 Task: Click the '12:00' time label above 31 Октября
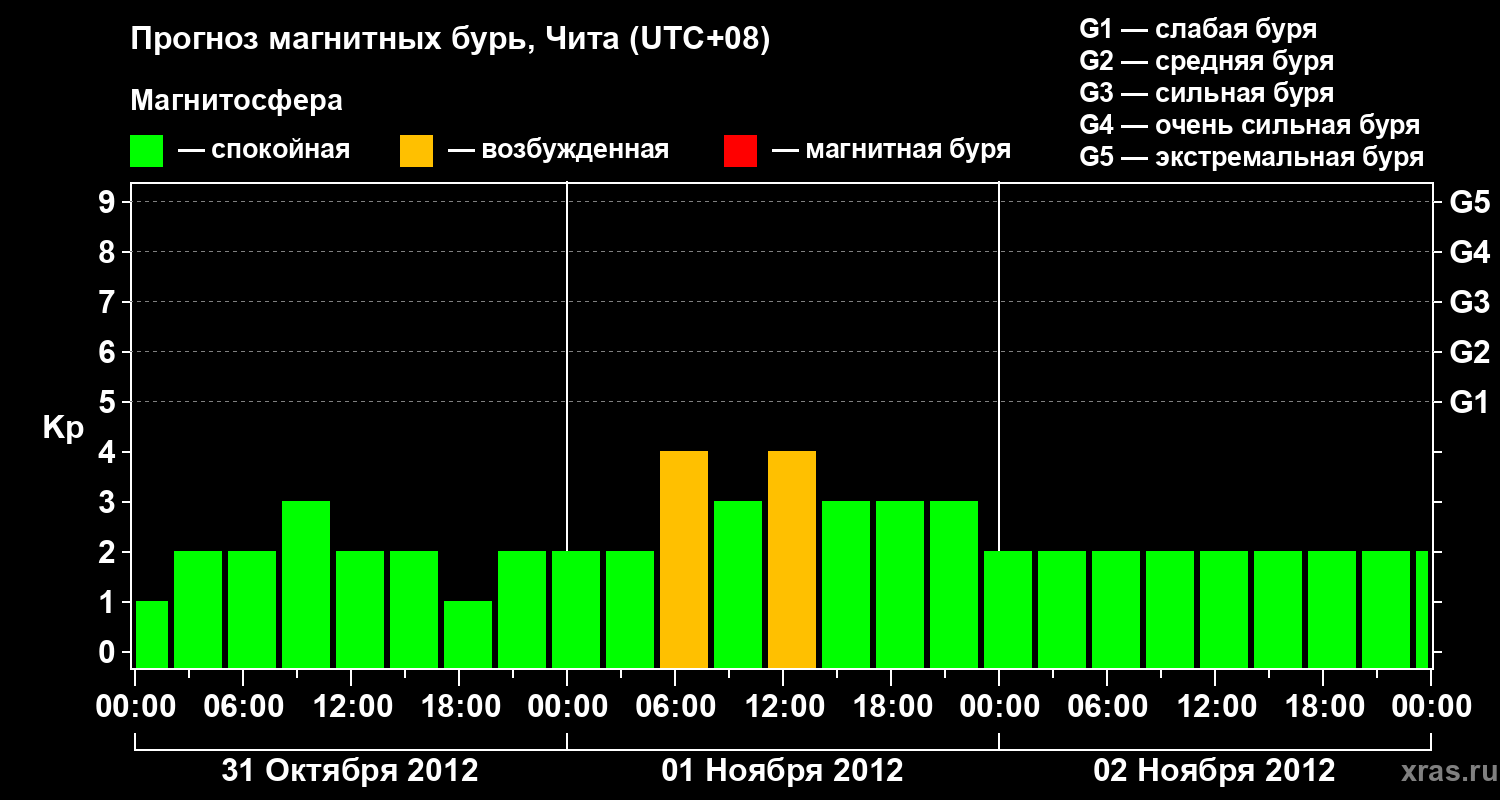tap(351, 707)
